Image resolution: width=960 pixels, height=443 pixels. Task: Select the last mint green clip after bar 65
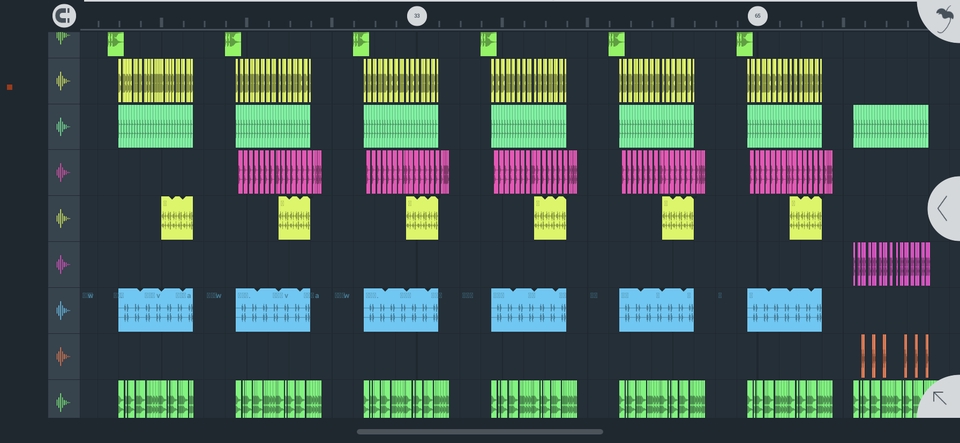(891, 127)
